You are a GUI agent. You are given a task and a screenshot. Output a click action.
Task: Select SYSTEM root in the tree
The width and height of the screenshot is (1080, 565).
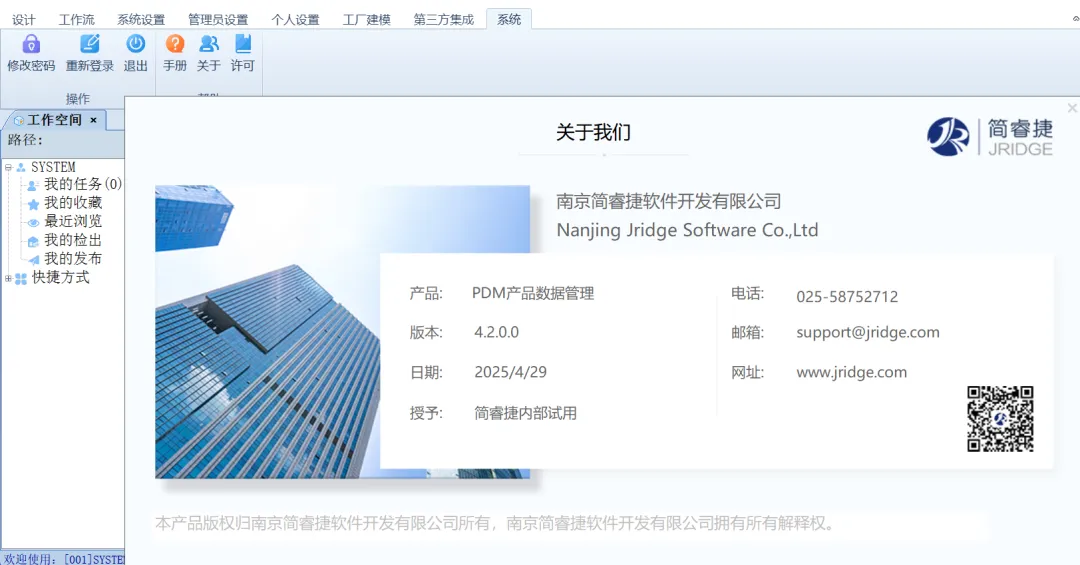53,167
